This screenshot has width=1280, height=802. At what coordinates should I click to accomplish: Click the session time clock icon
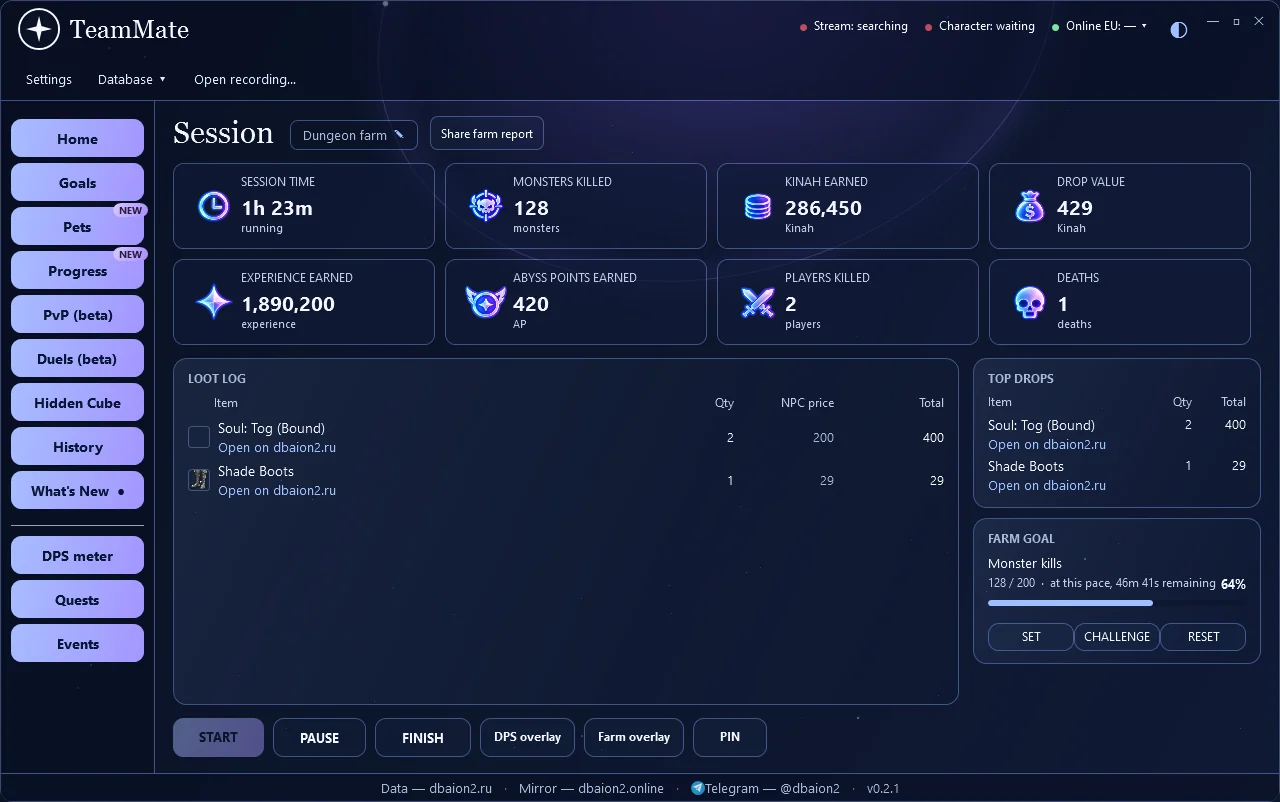click(213, 206)
